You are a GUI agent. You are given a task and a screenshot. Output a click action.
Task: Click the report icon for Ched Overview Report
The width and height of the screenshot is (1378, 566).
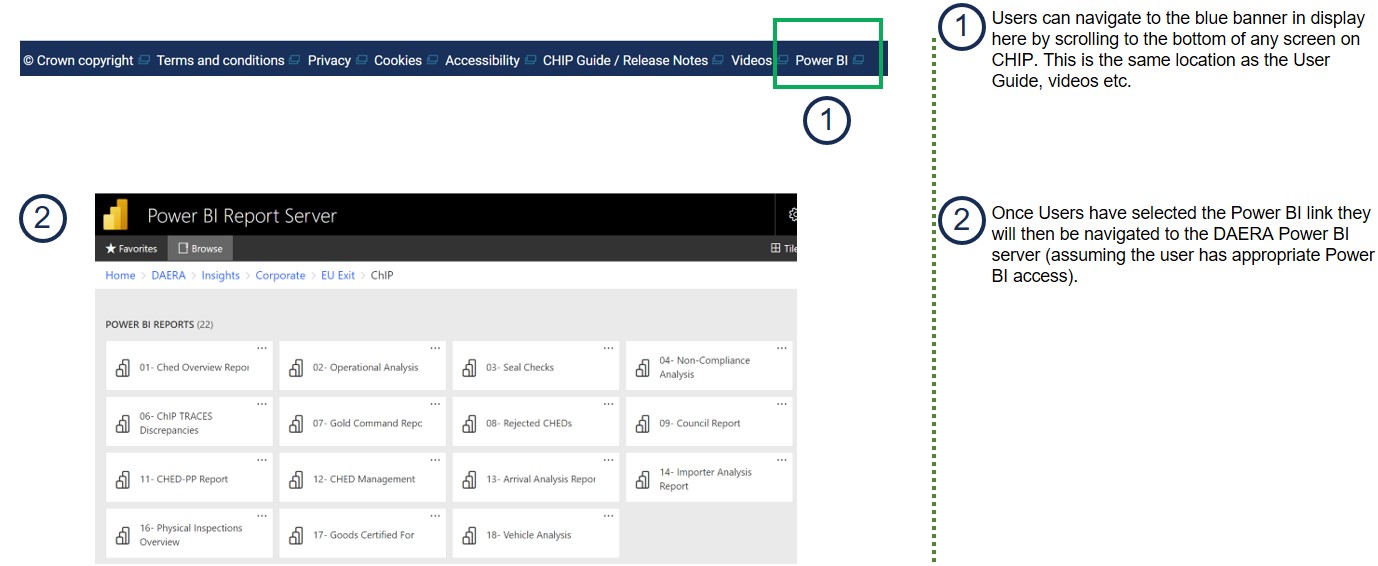(123, 368)
